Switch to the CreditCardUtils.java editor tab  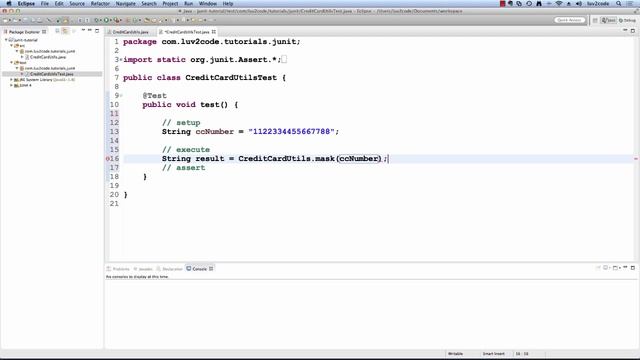pyautogui.click(x=131, y=32)
